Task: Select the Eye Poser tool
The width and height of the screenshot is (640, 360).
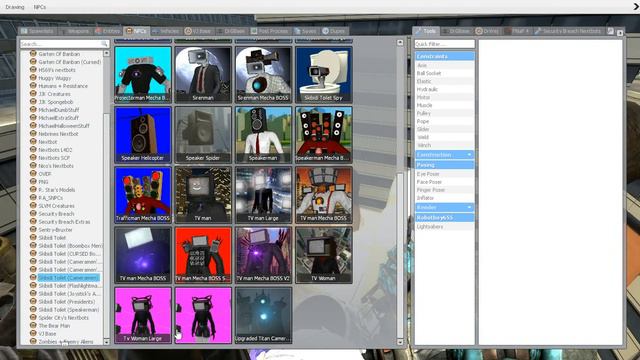Action: click(444, 174)
